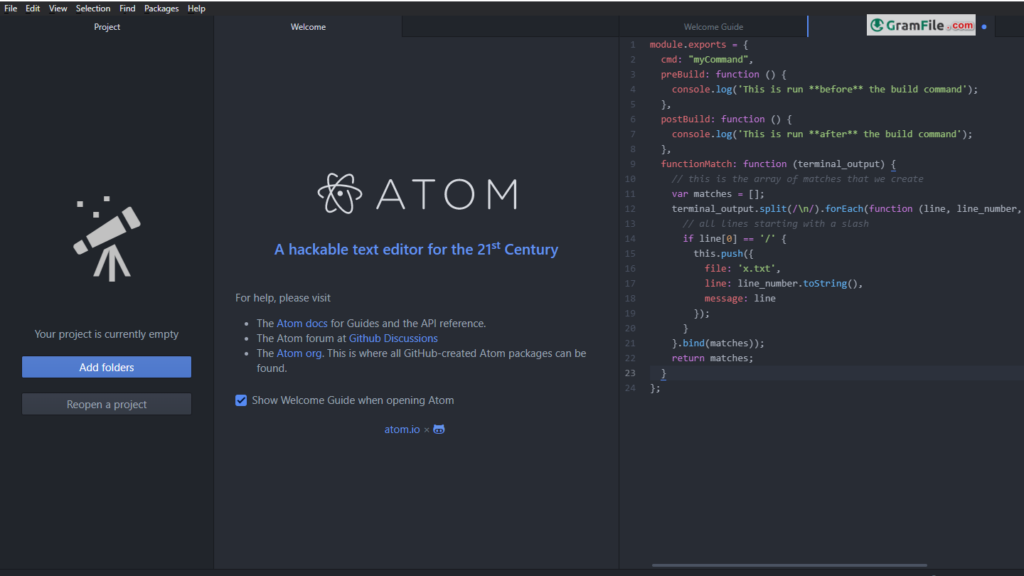Uncheck Show Welcome Guide when opening Atom

(241, 400)
